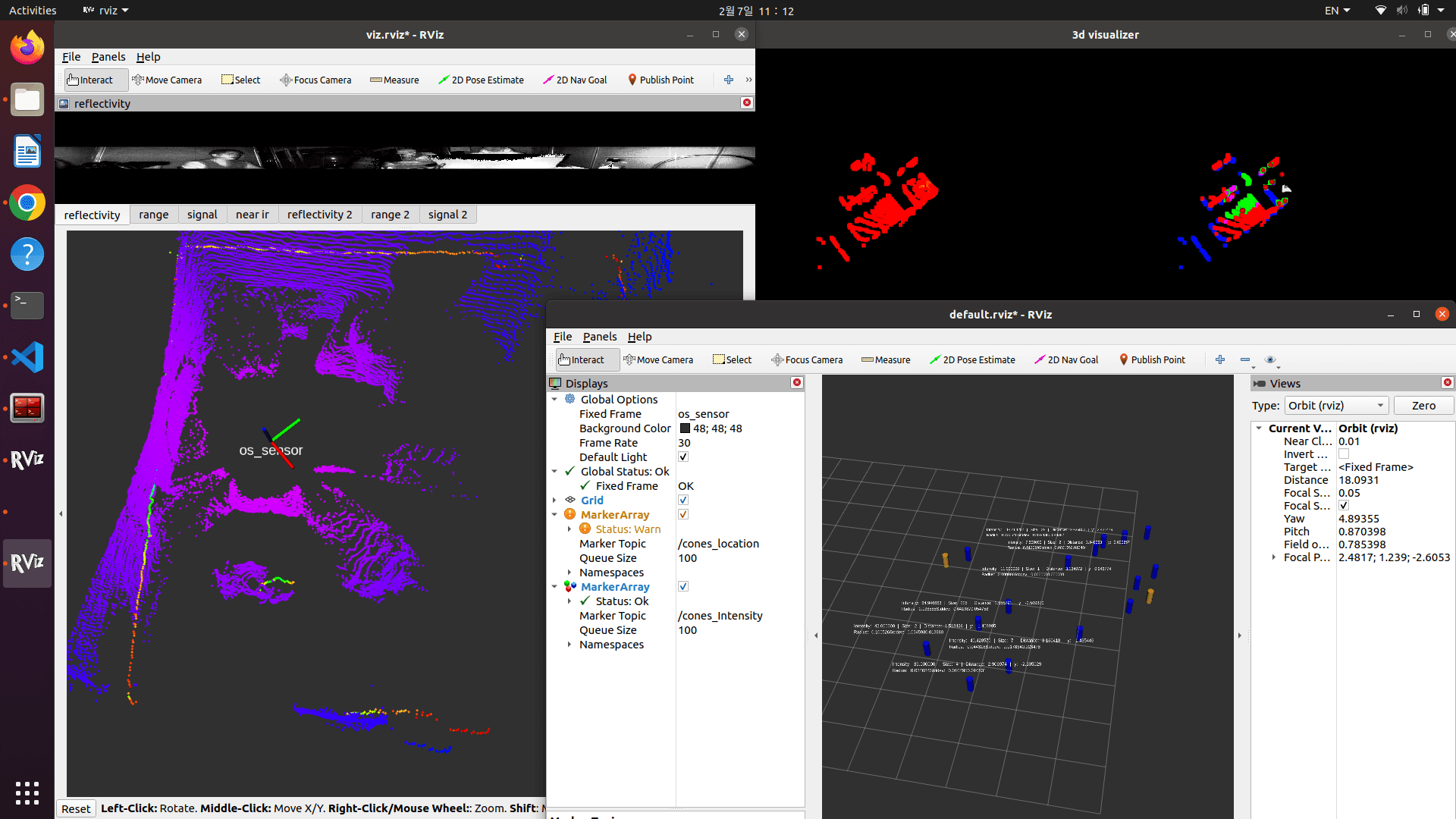Collapse Global Status: Ok node
Viewport: 1456px width, 819px height.
coord(554,471)
